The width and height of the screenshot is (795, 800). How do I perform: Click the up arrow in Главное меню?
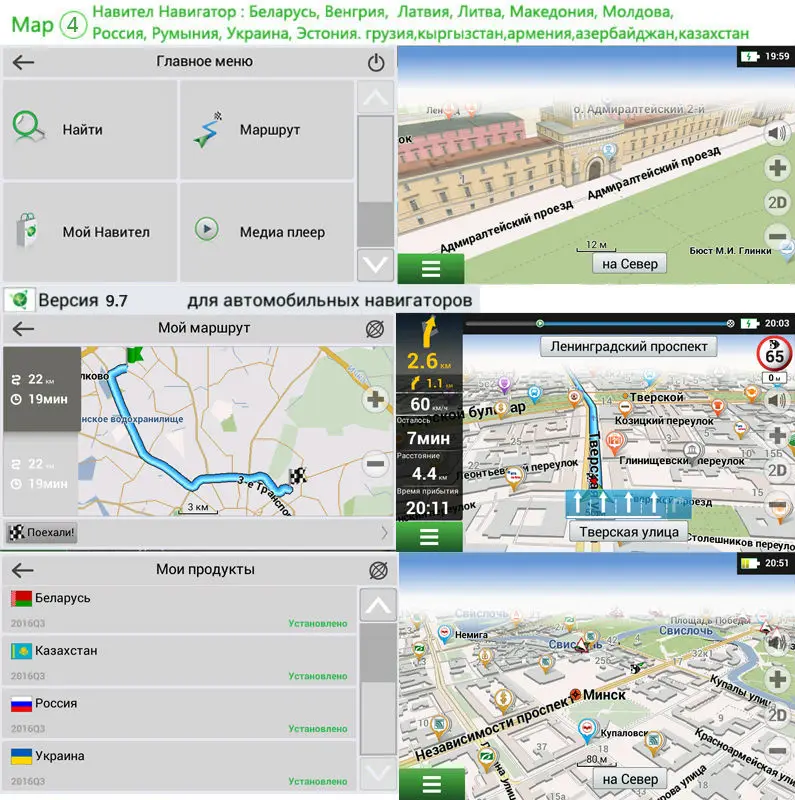pyautogui.click(x=376, y=97)
